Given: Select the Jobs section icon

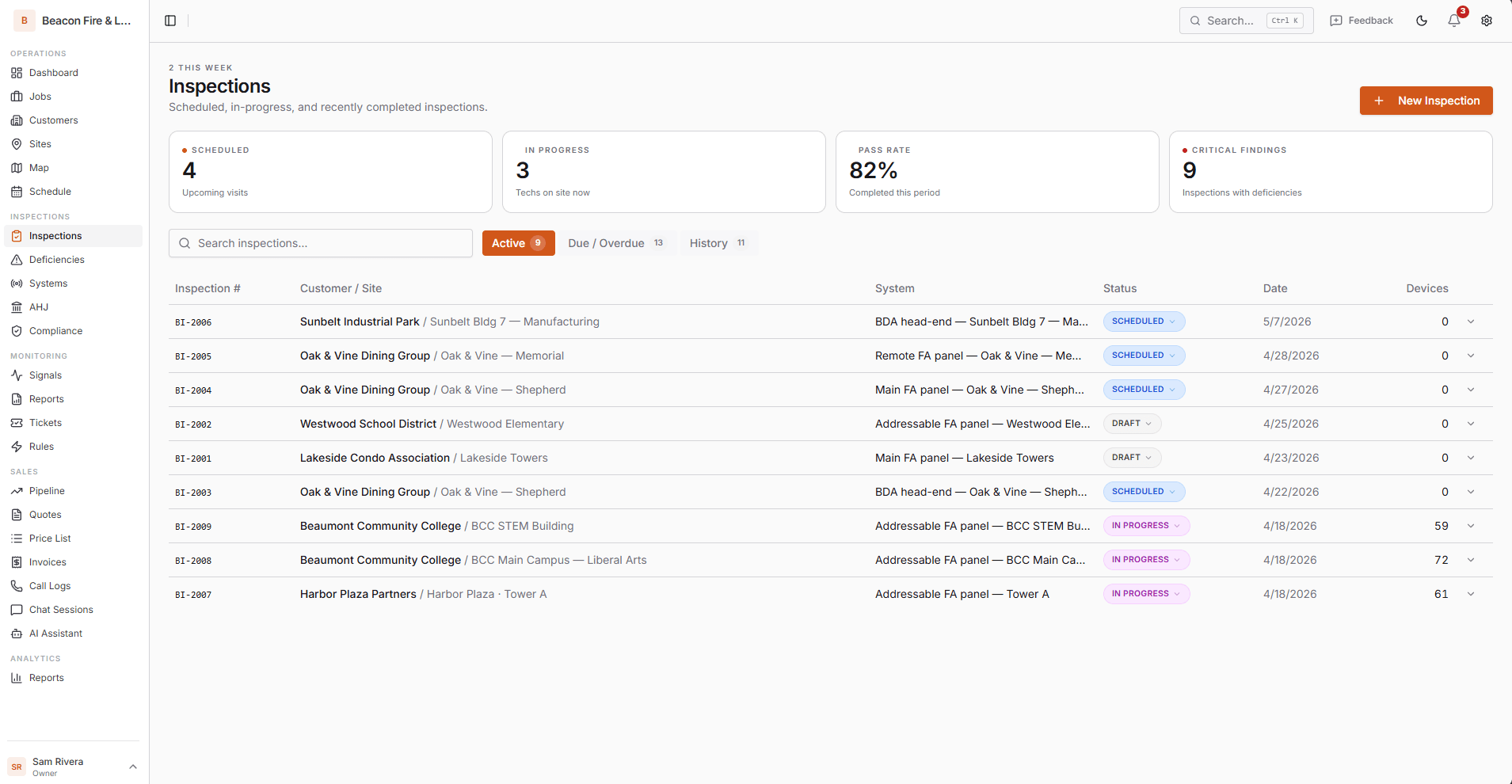Looking at the screenshot, I should 17,96.
